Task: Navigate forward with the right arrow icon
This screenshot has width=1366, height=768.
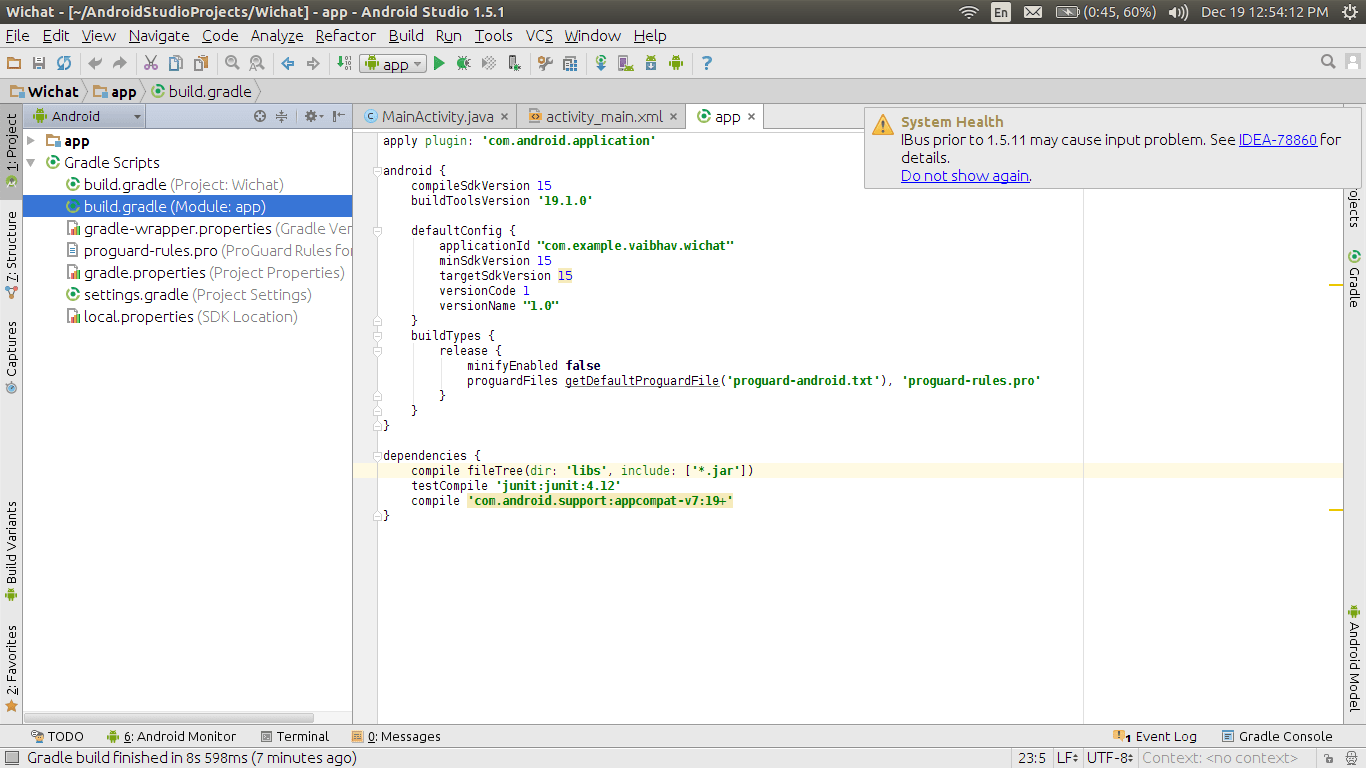Action: tap(313, 63)
